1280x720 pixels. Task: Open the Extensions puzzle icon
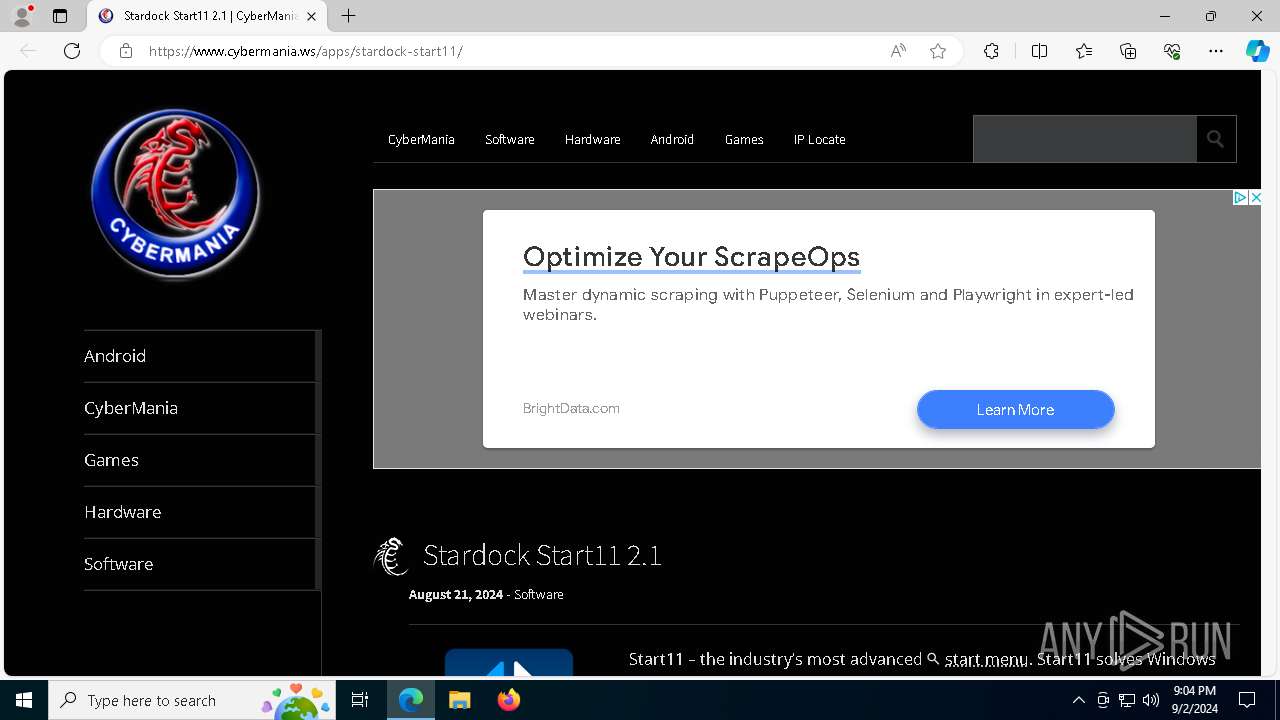point(991,51)
